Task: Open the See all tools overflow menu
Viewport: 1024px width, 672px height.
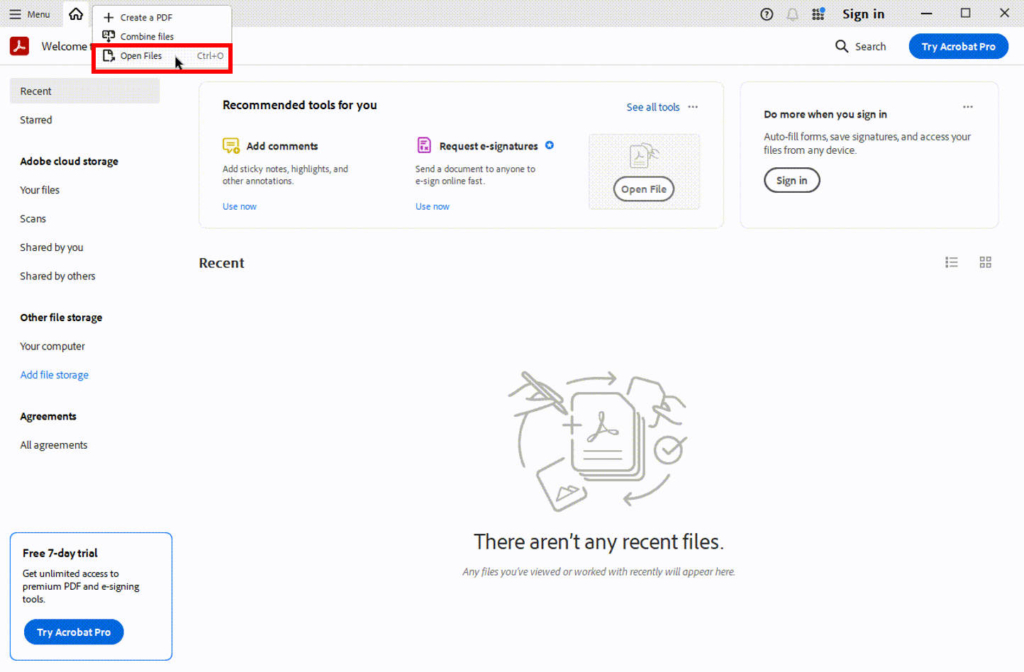Action: 694,106
